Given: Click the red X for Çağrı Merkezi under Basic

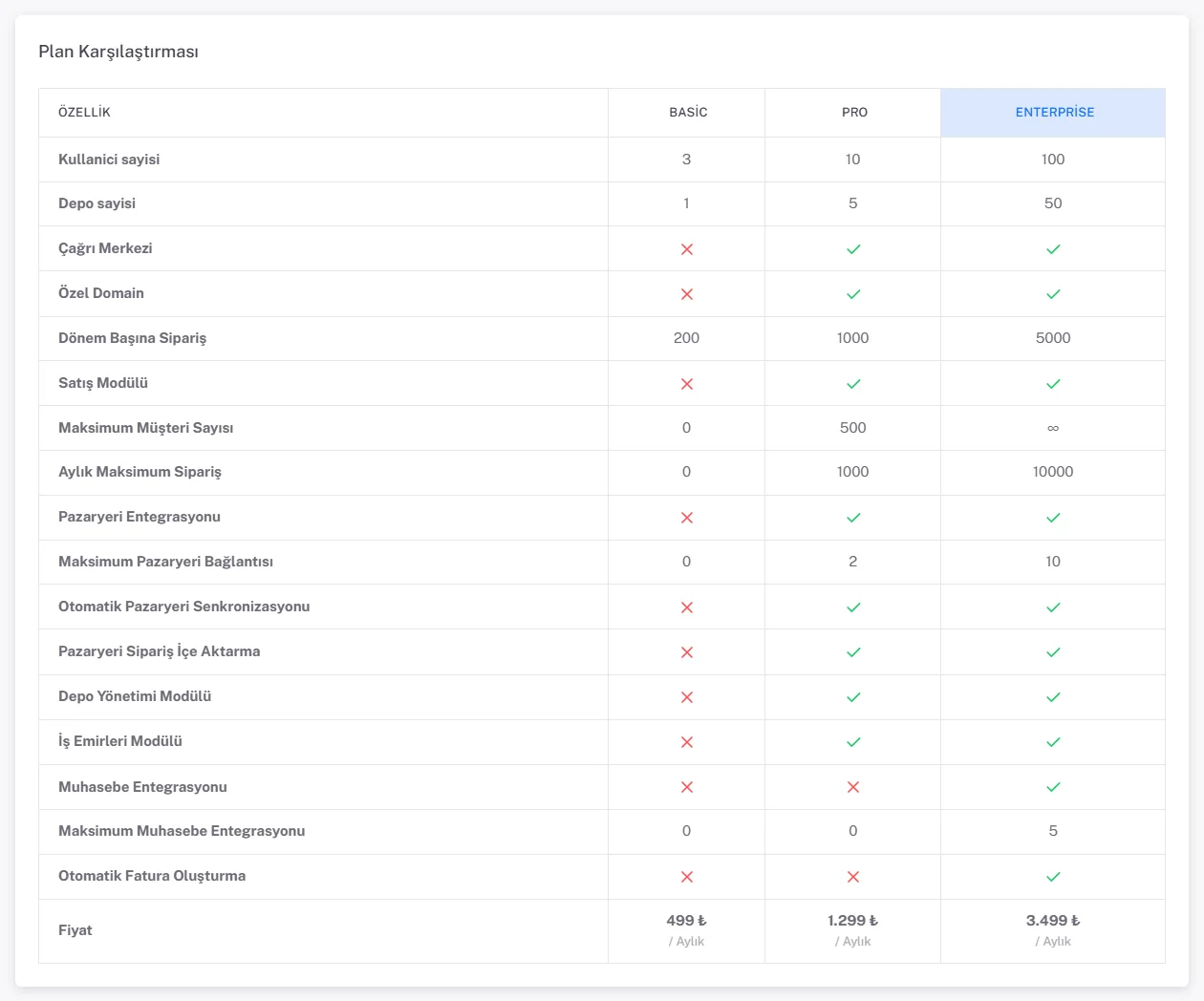Looking at the screenshot, I should pos(686,249).
